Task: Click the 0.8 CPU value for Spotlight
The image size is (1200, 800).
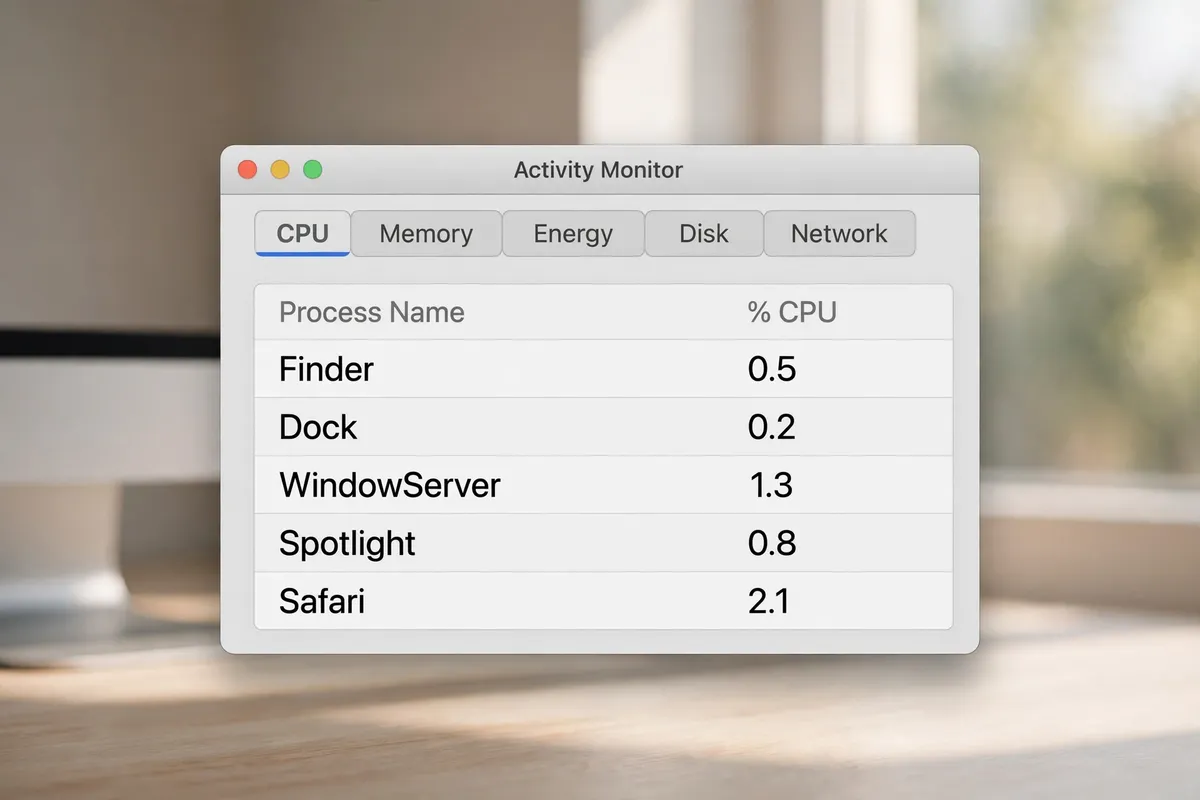Action: [x=772, y=543]
